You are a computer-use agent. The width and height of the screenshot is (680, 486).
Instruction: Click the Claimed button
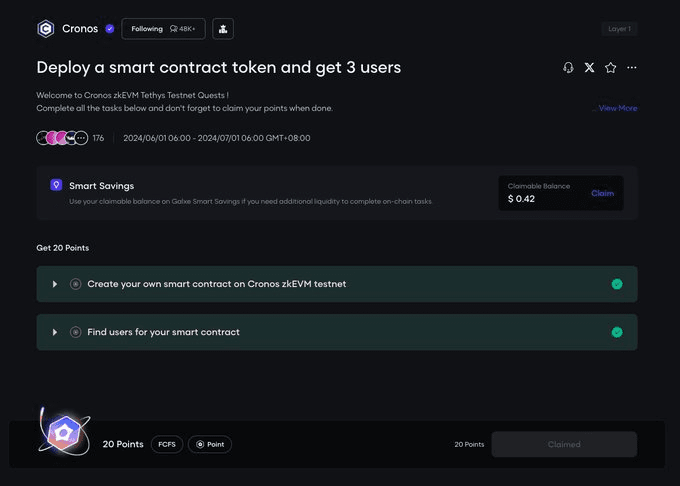click(x=564, y=444)
